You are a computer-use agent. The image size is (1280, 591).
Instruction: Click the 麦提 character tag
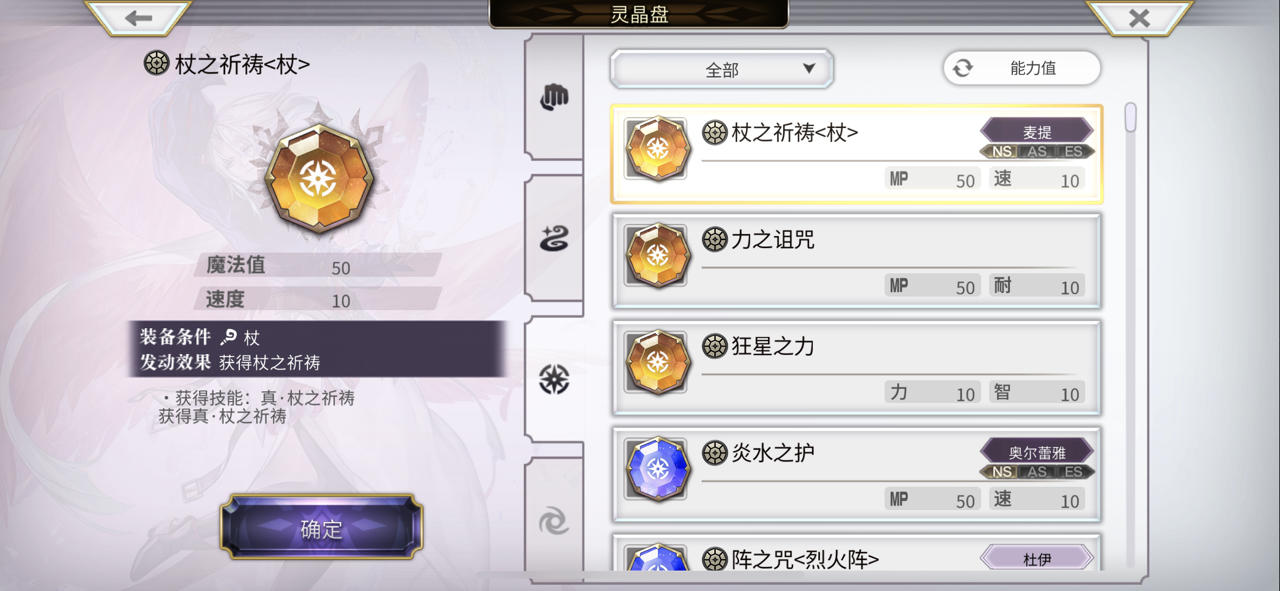[1037, 132]
